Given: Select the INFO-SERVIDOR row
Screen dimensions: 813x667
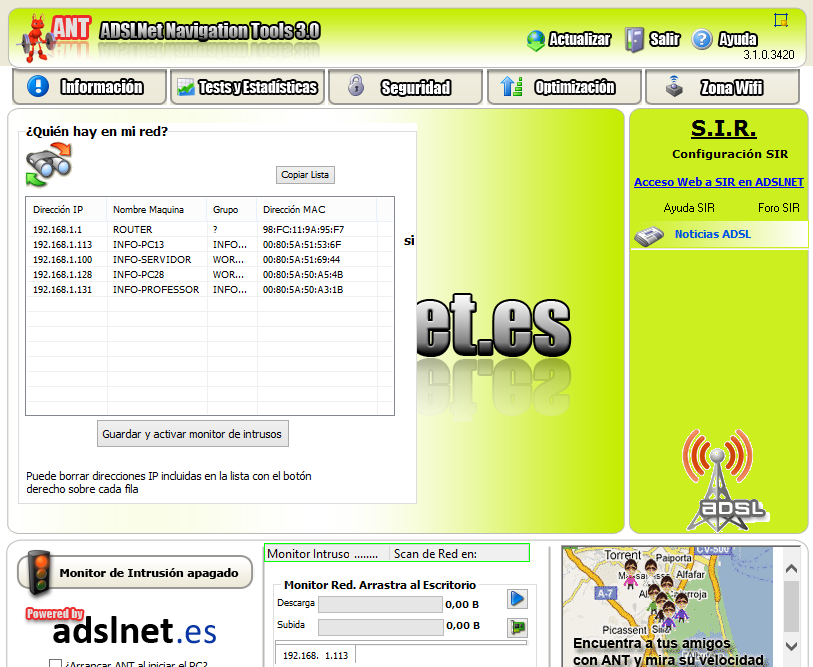Looking at the screenshot, I should [x=209, y=259].
